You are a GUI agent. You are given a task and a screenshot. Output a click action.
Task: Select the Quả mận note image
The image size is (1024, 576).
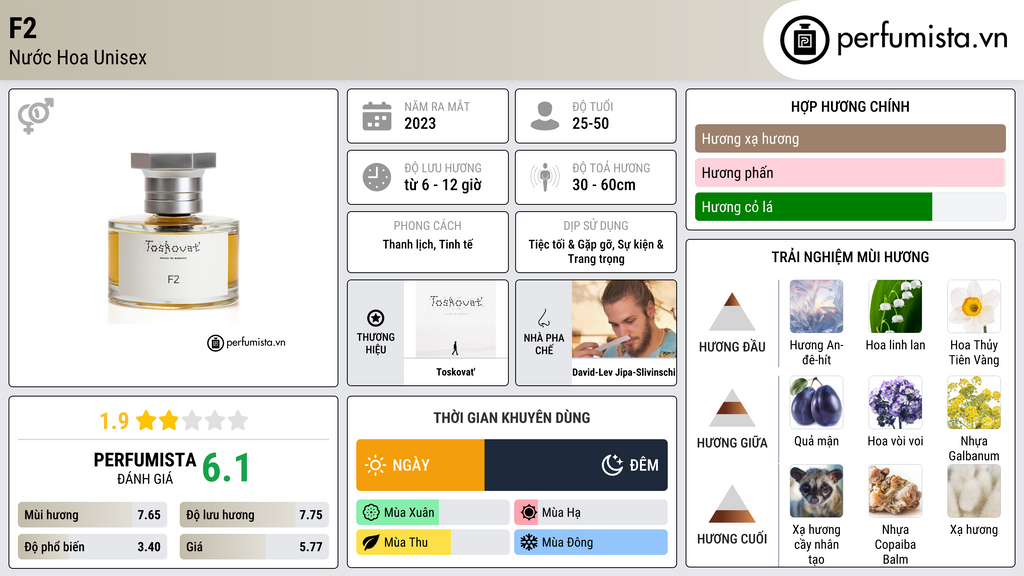(x=816, y=402)
